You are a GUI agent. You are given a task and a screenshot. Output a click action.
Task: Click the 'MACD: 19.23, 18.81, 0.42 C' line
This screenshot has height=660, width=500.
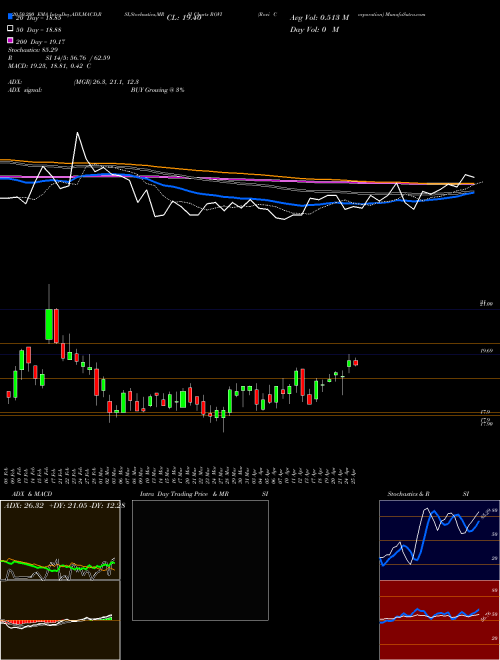pyautogui.click(x=50, y=66)
